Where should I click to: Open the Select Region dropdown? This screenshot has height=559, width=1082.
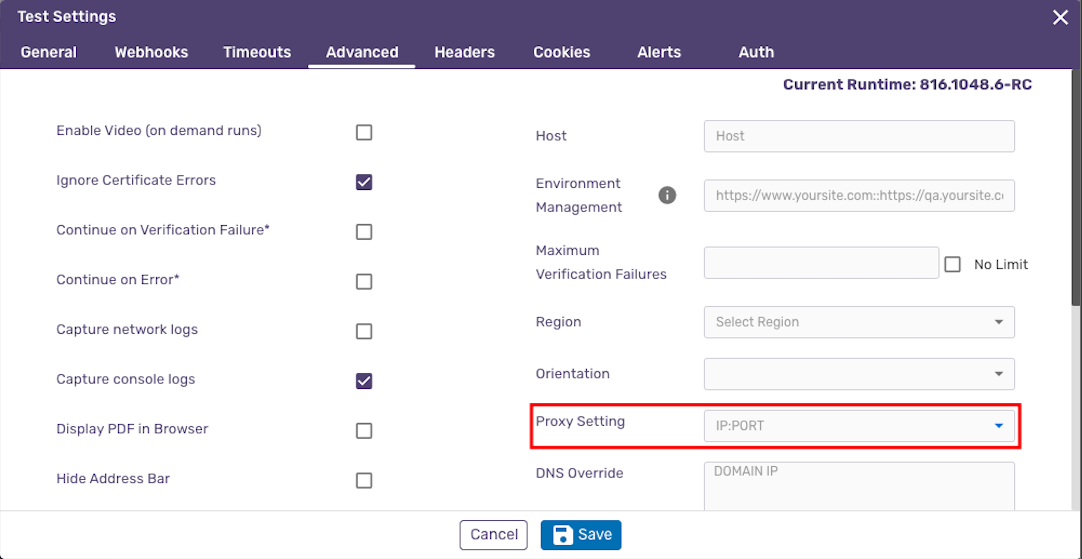859,322
